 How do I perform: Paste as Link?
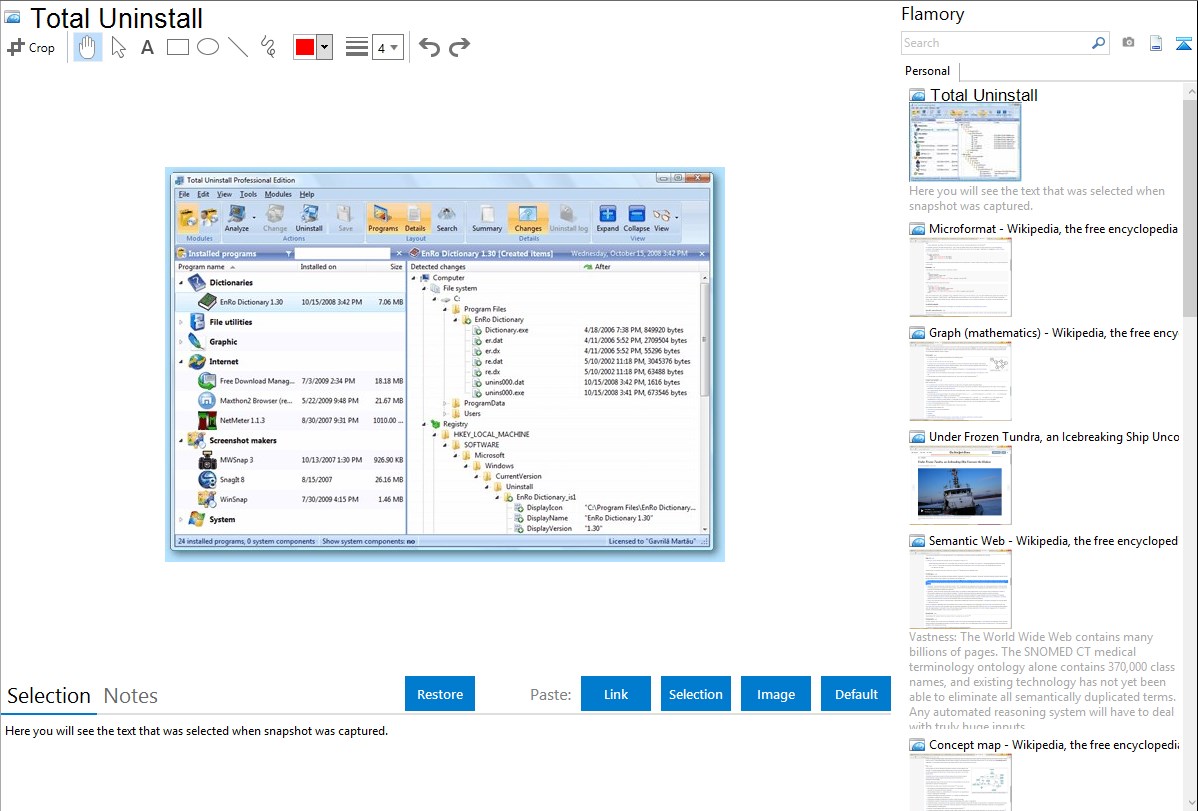pos(616,694)
